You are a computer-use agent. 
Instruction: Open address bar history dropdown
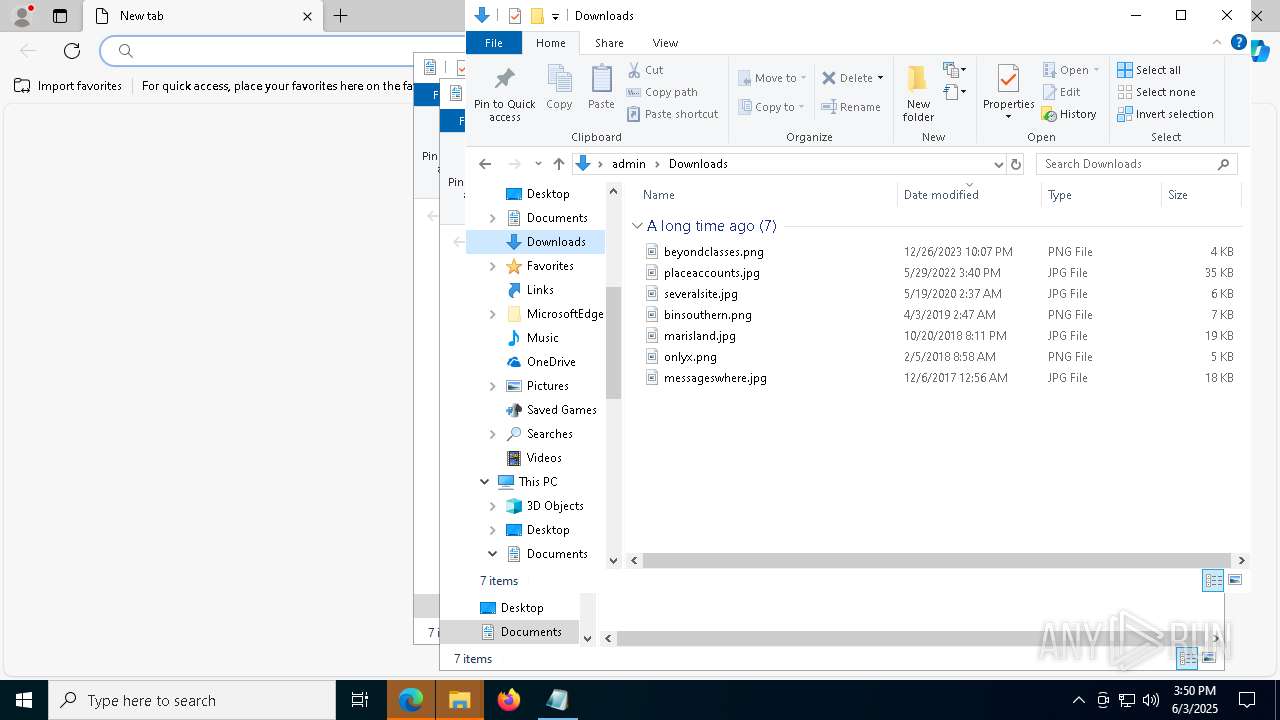998,164
